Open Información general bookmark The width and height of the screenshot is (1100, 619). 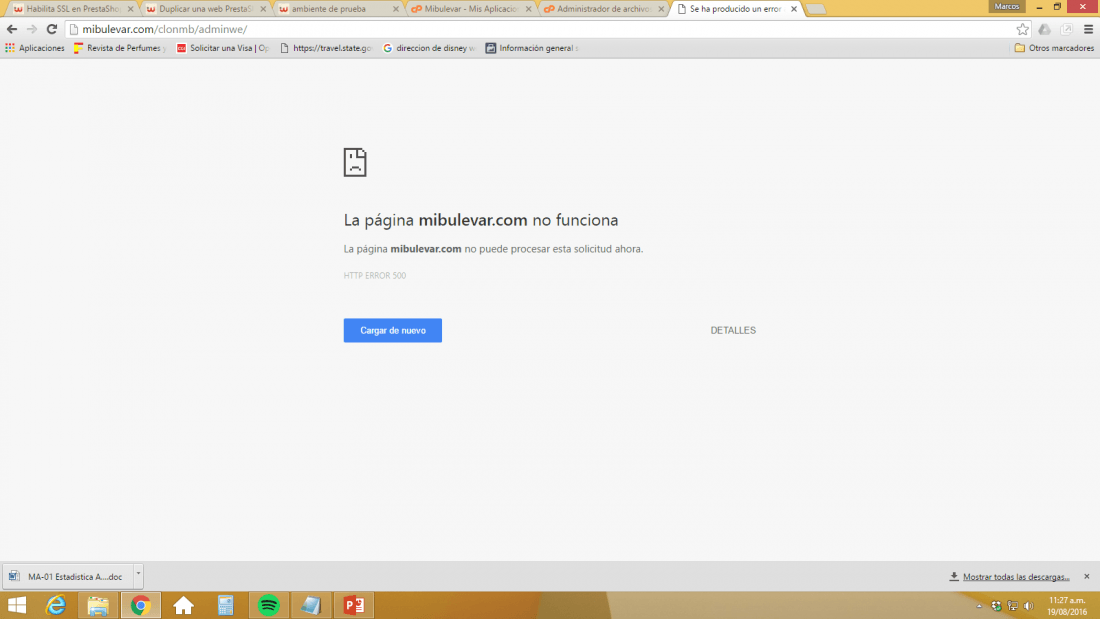(532, 48)
